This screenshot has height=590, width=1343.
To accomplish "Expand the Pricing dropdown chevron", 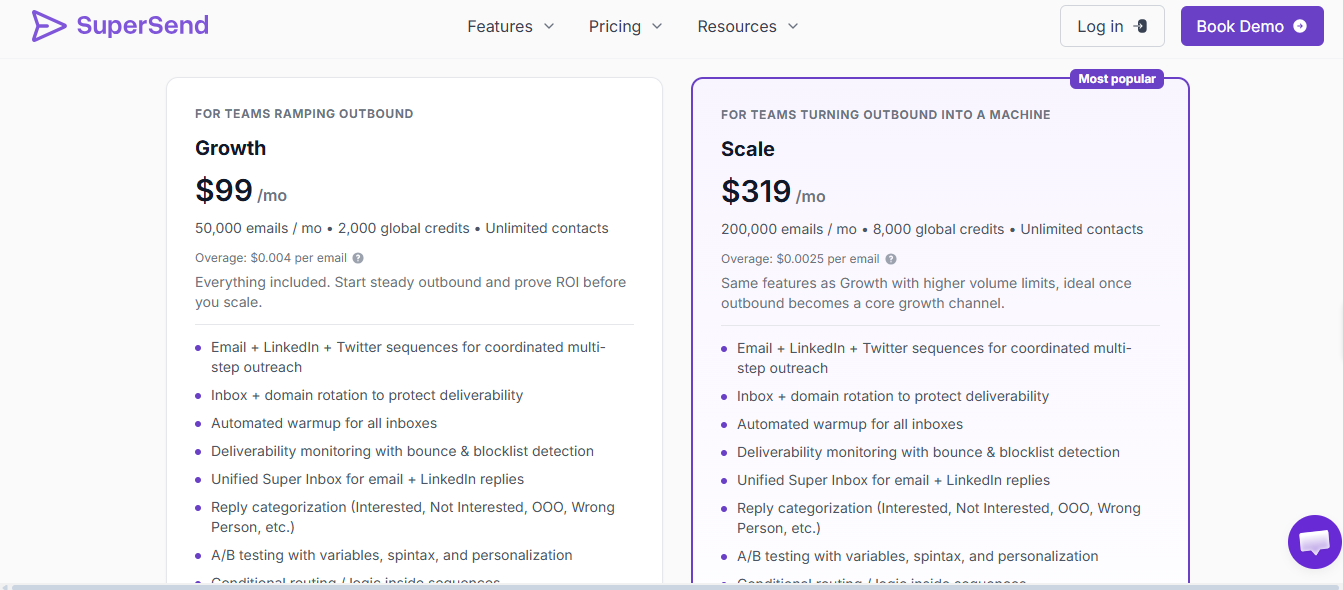I will click(658, 27).
